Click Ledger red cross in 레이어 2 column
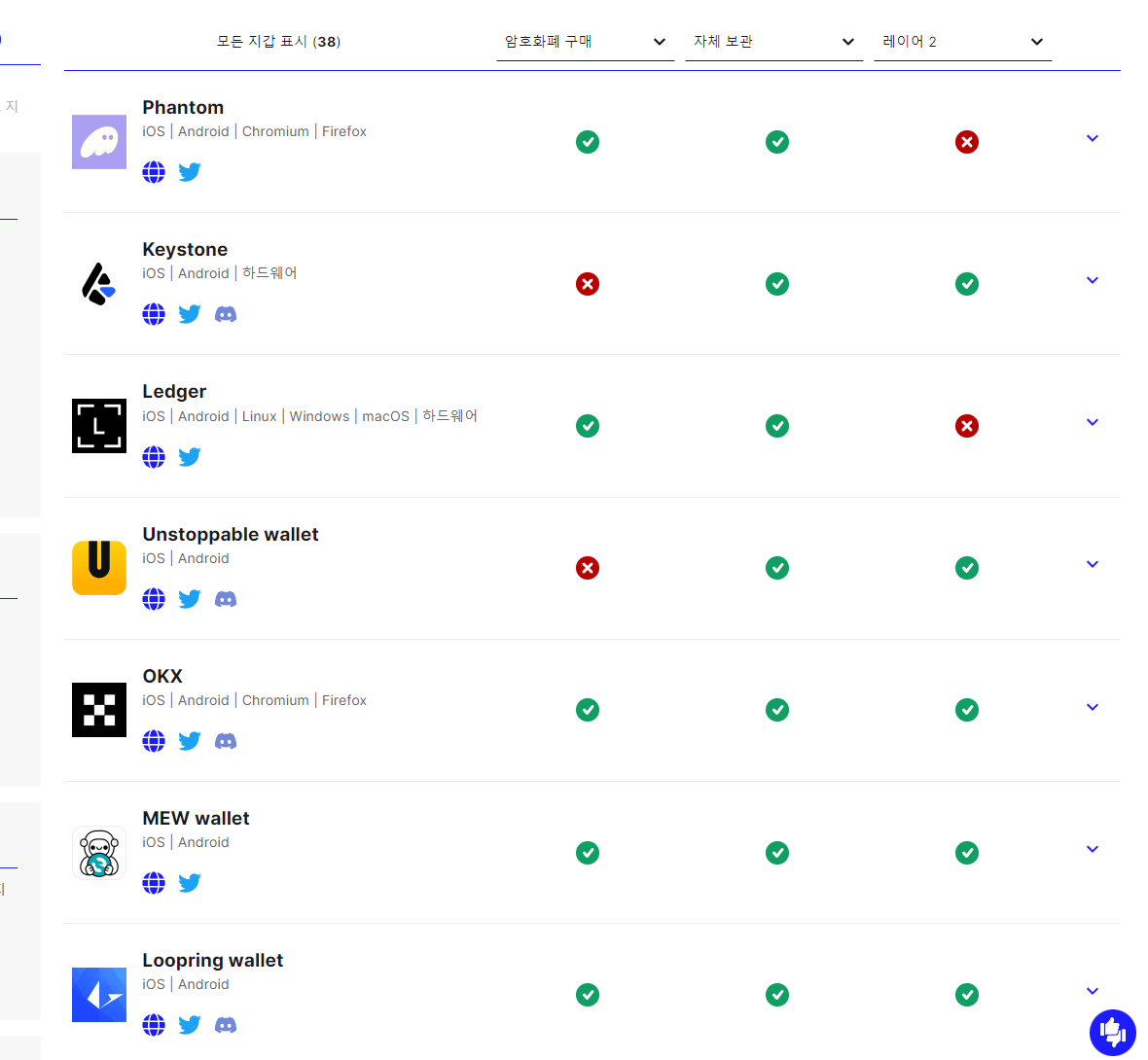The width and height of the screenshot is (1148, 1060). (x=967, y=426)
